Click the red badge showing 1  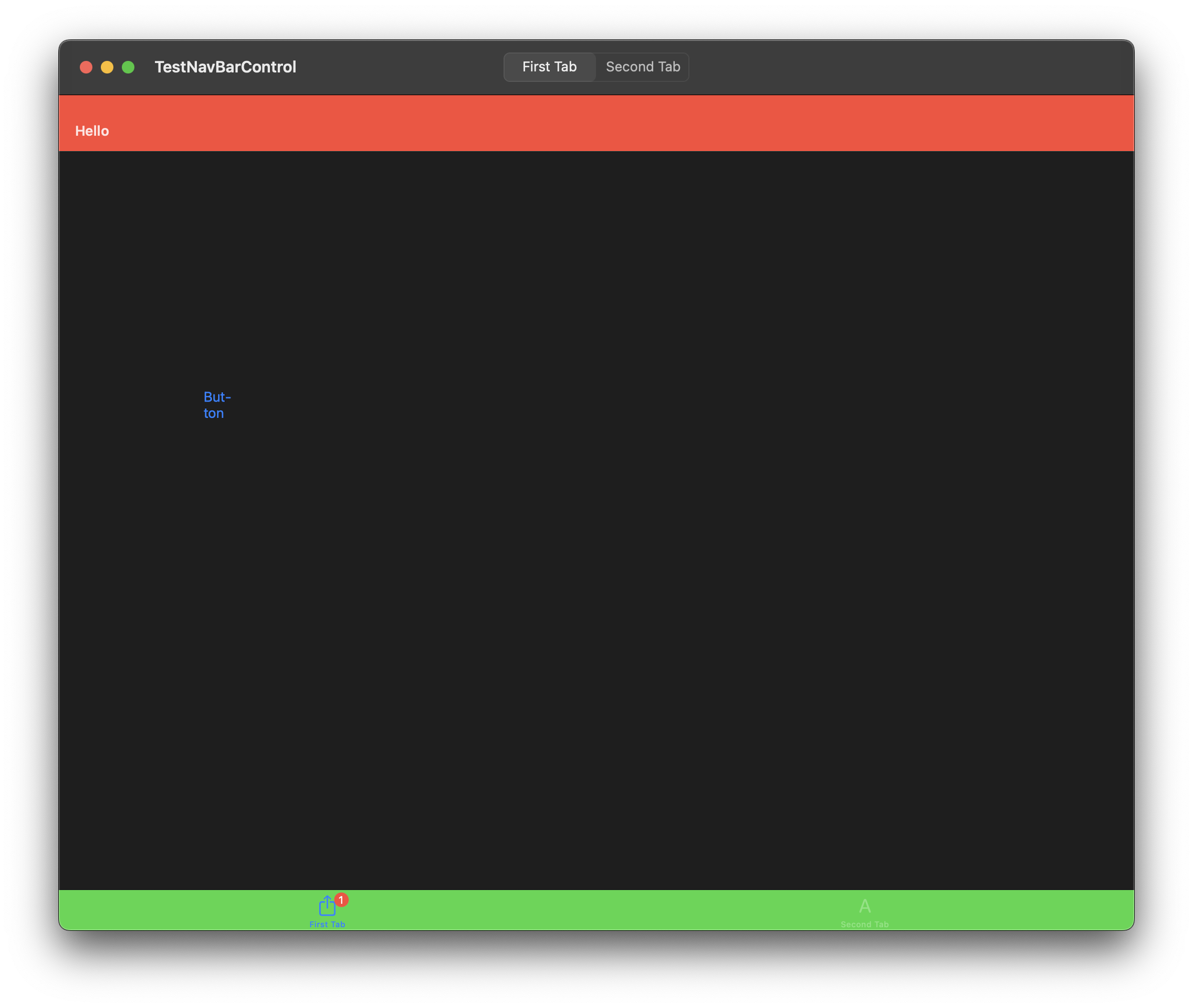[x=341, y=900]
